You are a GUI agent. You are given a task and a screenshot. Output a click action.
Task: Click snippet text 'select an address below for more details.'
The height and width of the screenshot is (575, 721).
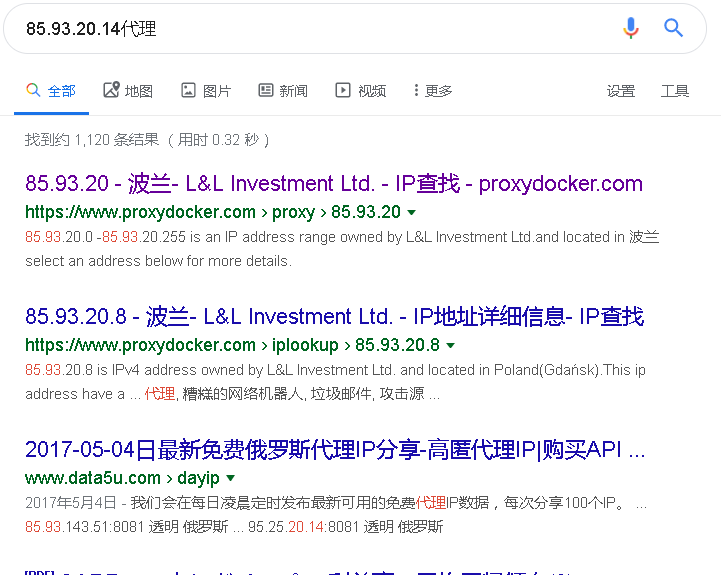coord(158,261)
